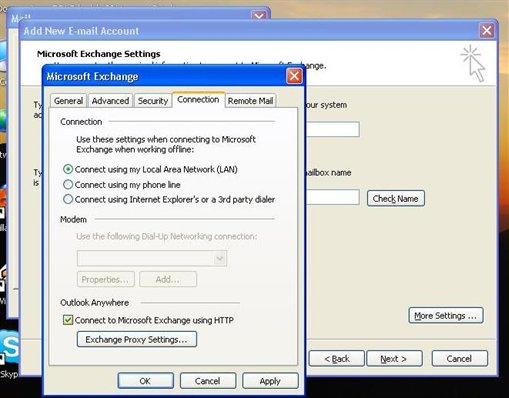This screenshot has height=398, width=509.
Task: Open the Skype desktop icon
Action: pos(9,353)
